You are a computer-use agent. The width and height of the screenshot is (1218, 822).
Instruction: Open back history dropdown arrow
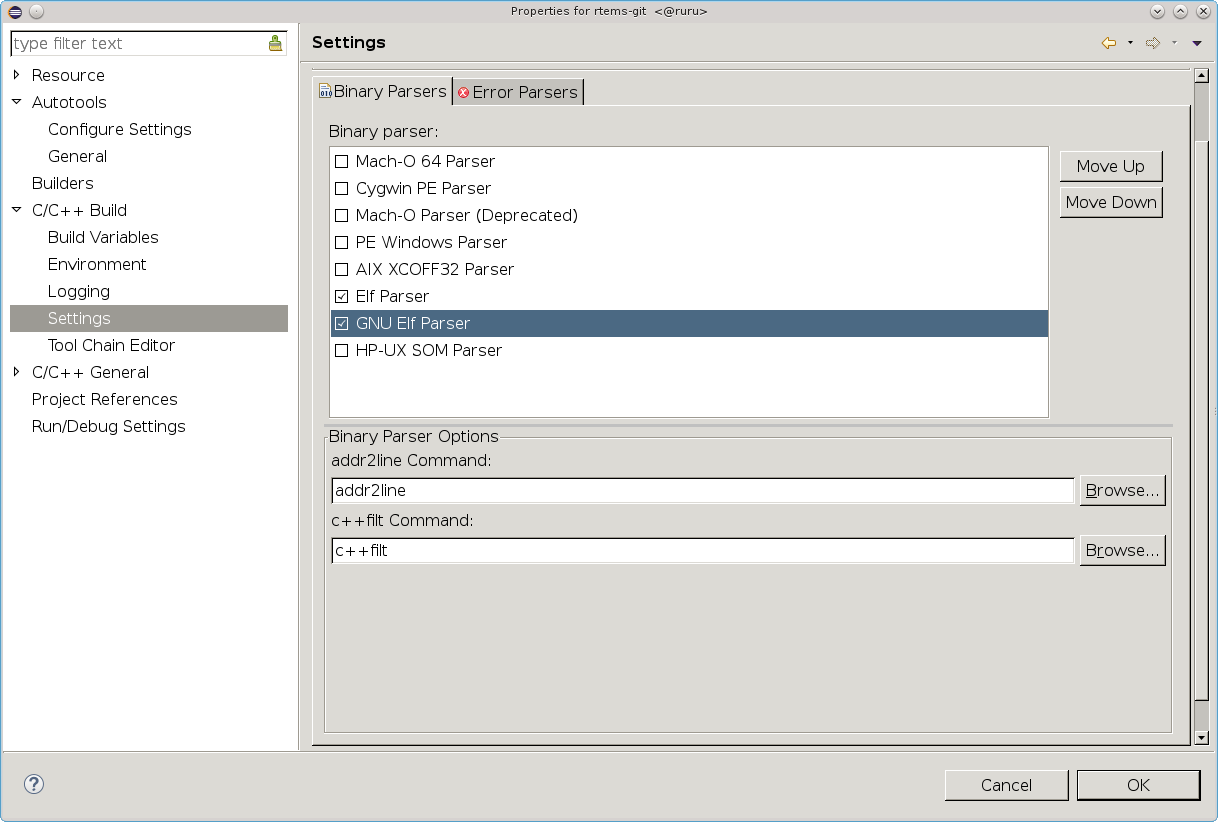point(1130,43)
